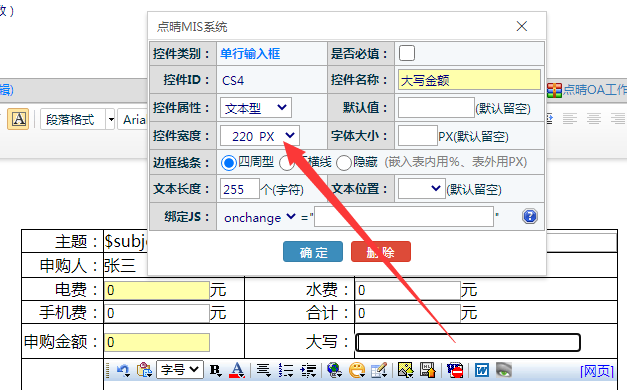
Task: Open the emoticon smiley picker
Action: 357,370
